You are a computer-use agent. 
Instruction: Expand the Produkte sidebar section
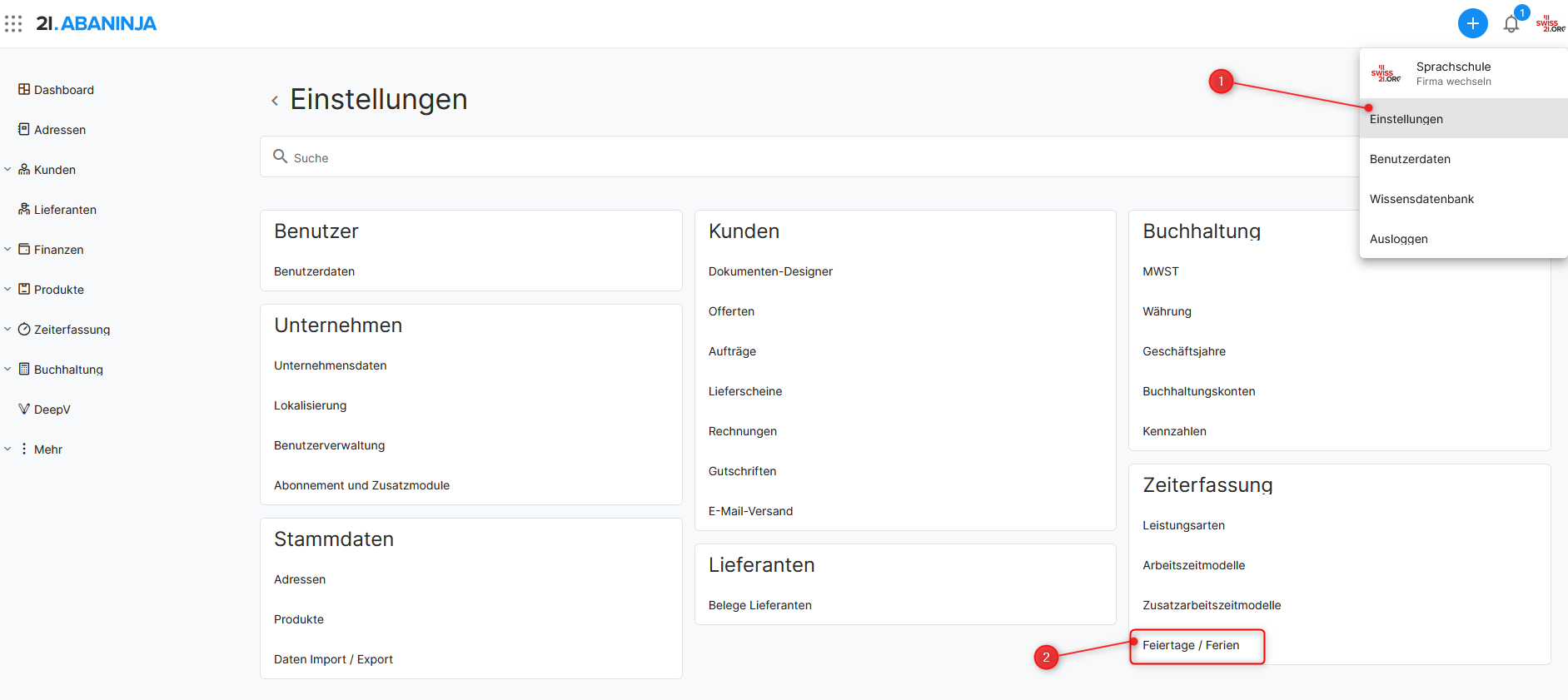tap(7, 290)
